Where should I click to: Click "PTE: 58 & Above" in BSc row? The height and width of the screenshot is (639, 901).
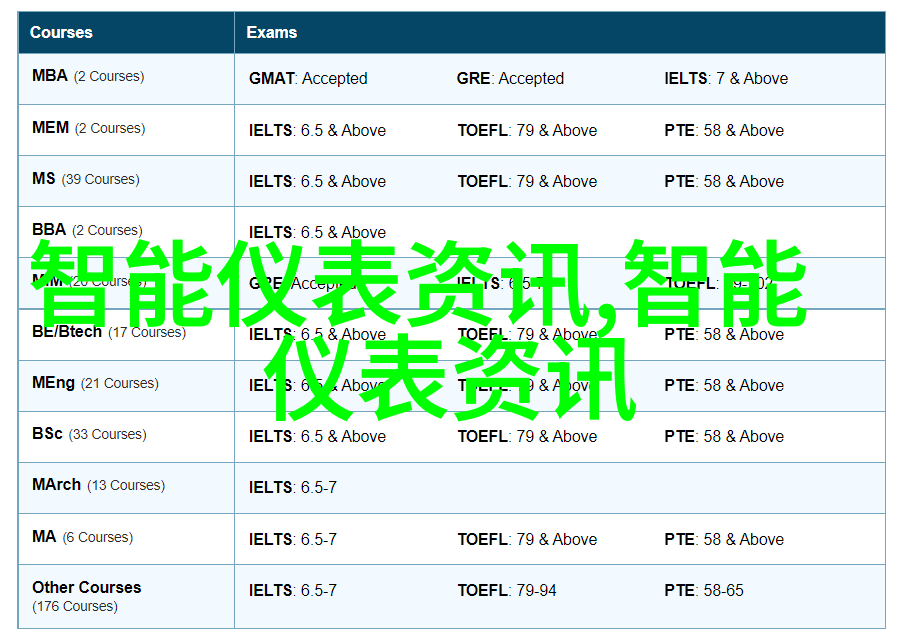[724, 437]
